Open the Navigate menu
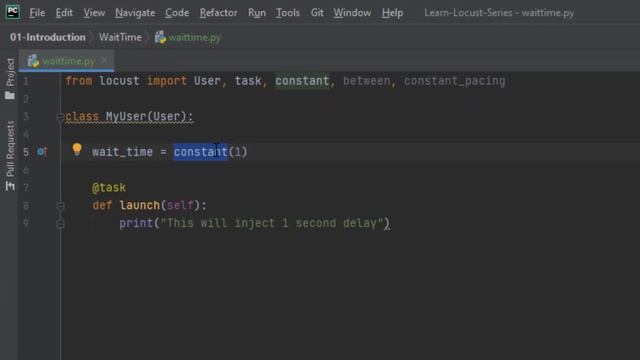This screenshot has width=640, height=360. (x=135, y=13)
